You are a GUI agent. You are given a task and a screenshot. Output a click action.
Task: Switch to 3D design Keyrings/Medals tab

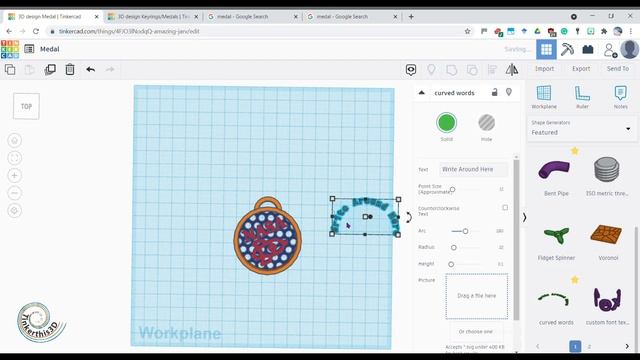(x=153, y=17)
